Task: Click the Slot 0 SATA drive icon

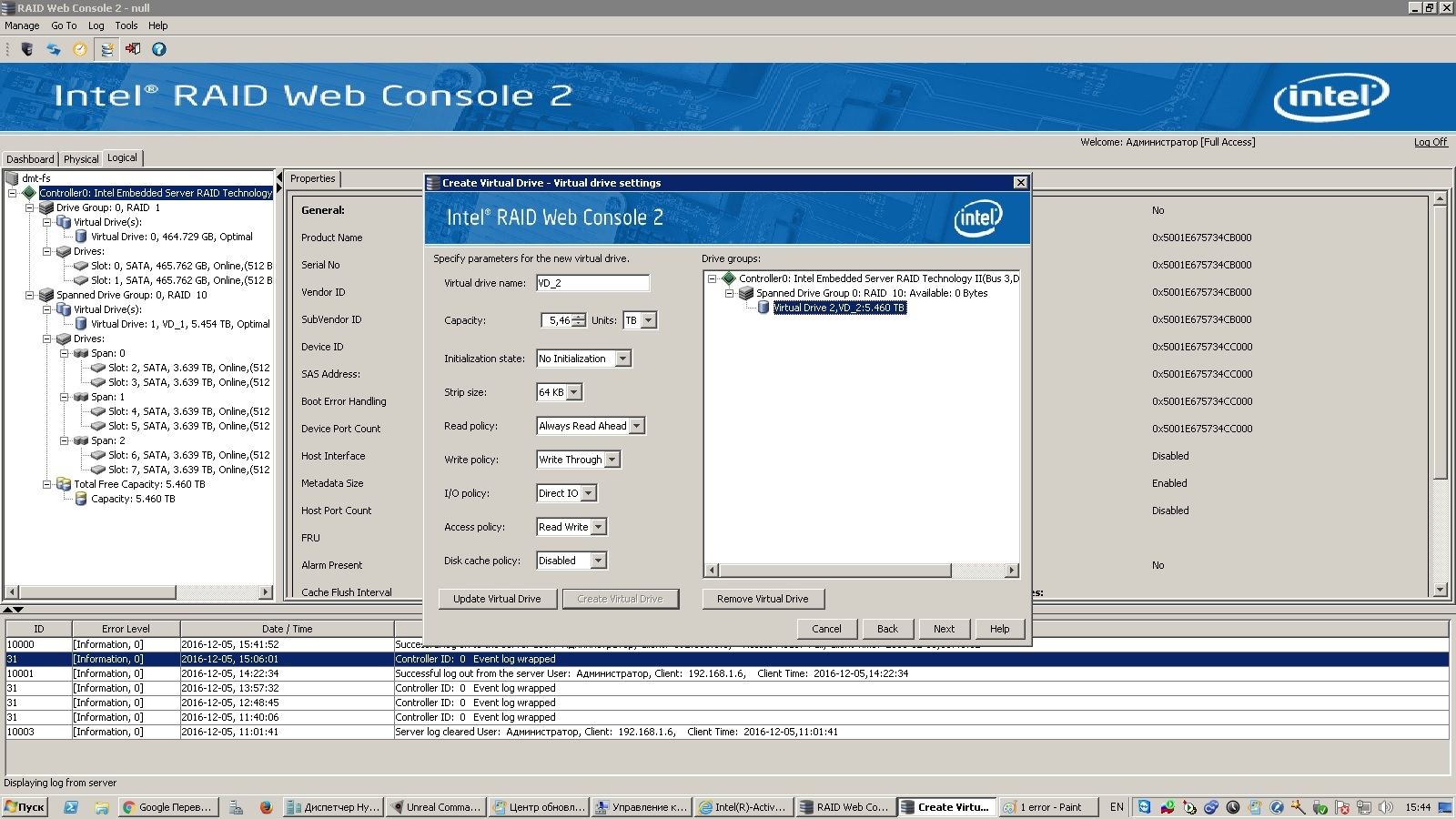Action: tap(81, 266)
